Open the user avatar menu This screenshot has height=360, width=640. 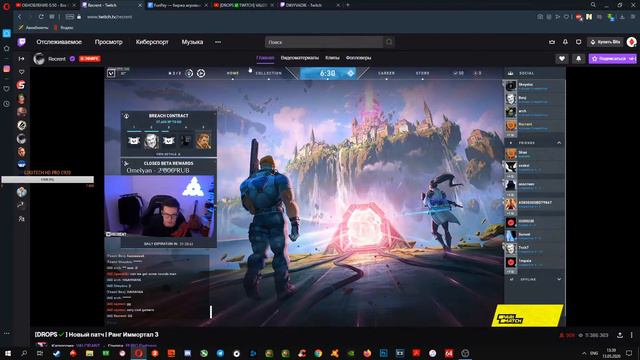click(x=631, y=42)
